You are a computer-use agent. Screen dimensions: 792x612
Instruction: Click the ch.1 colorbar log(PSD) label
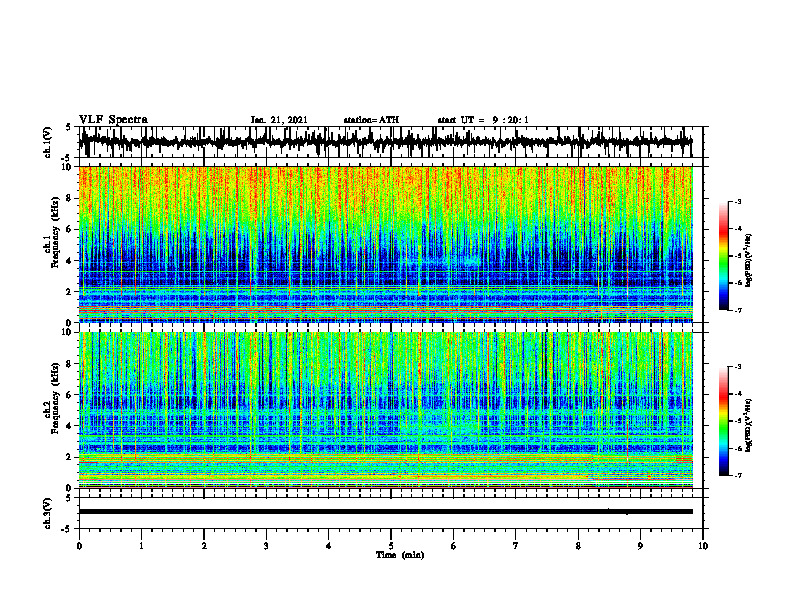[x=748, y=261]
